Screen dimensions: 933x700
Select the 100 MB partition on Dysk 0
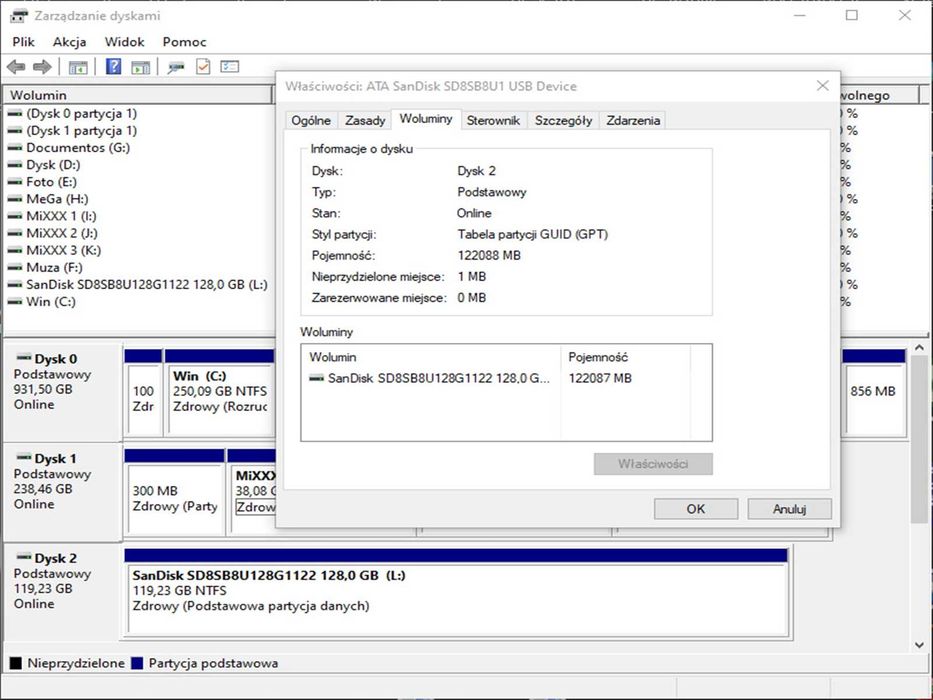pos(143,392)
